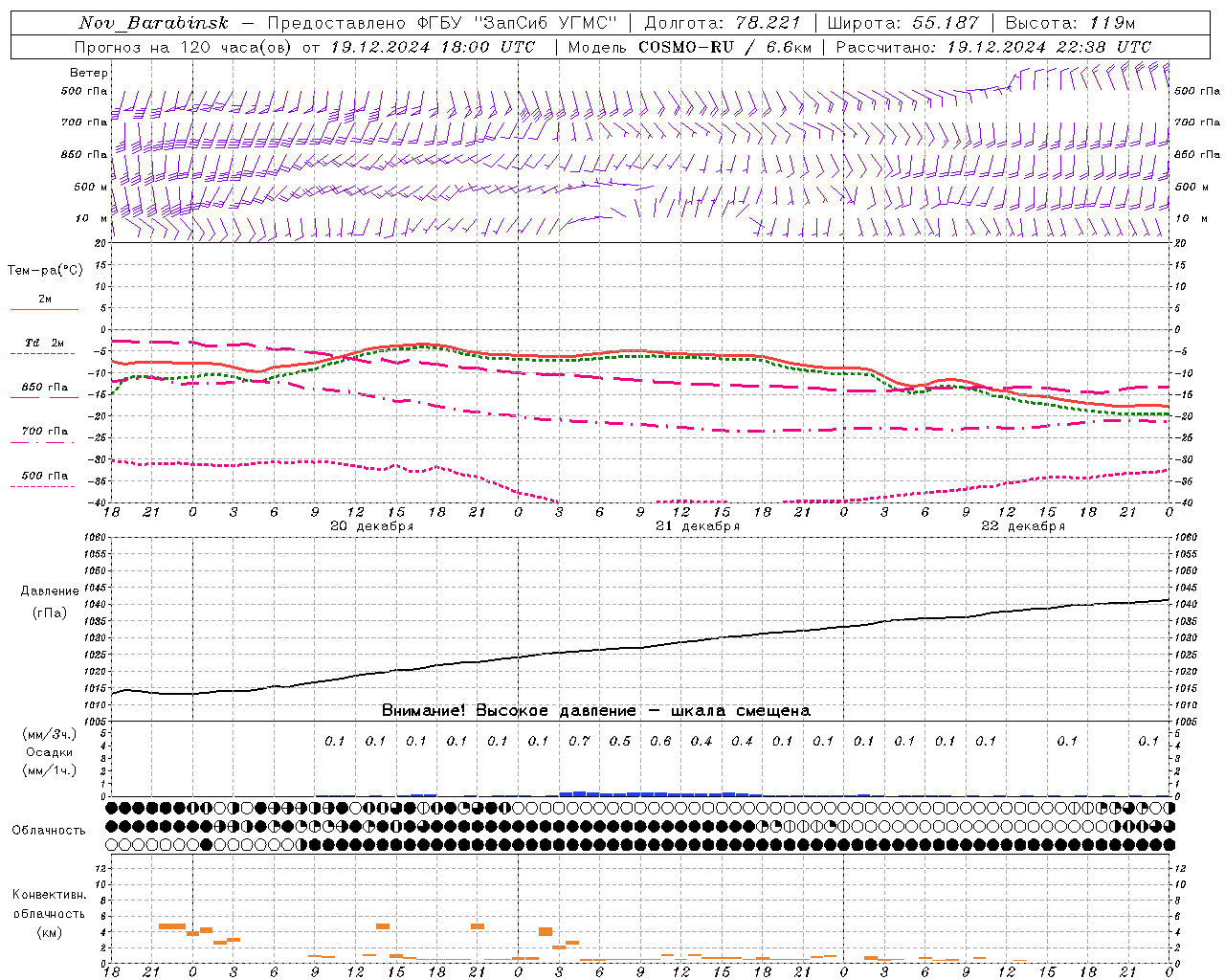Viewport: 1225px width, 980px height.
Task: Select the Nov_Barabinsk station title
Action: [x=153, y=23]
